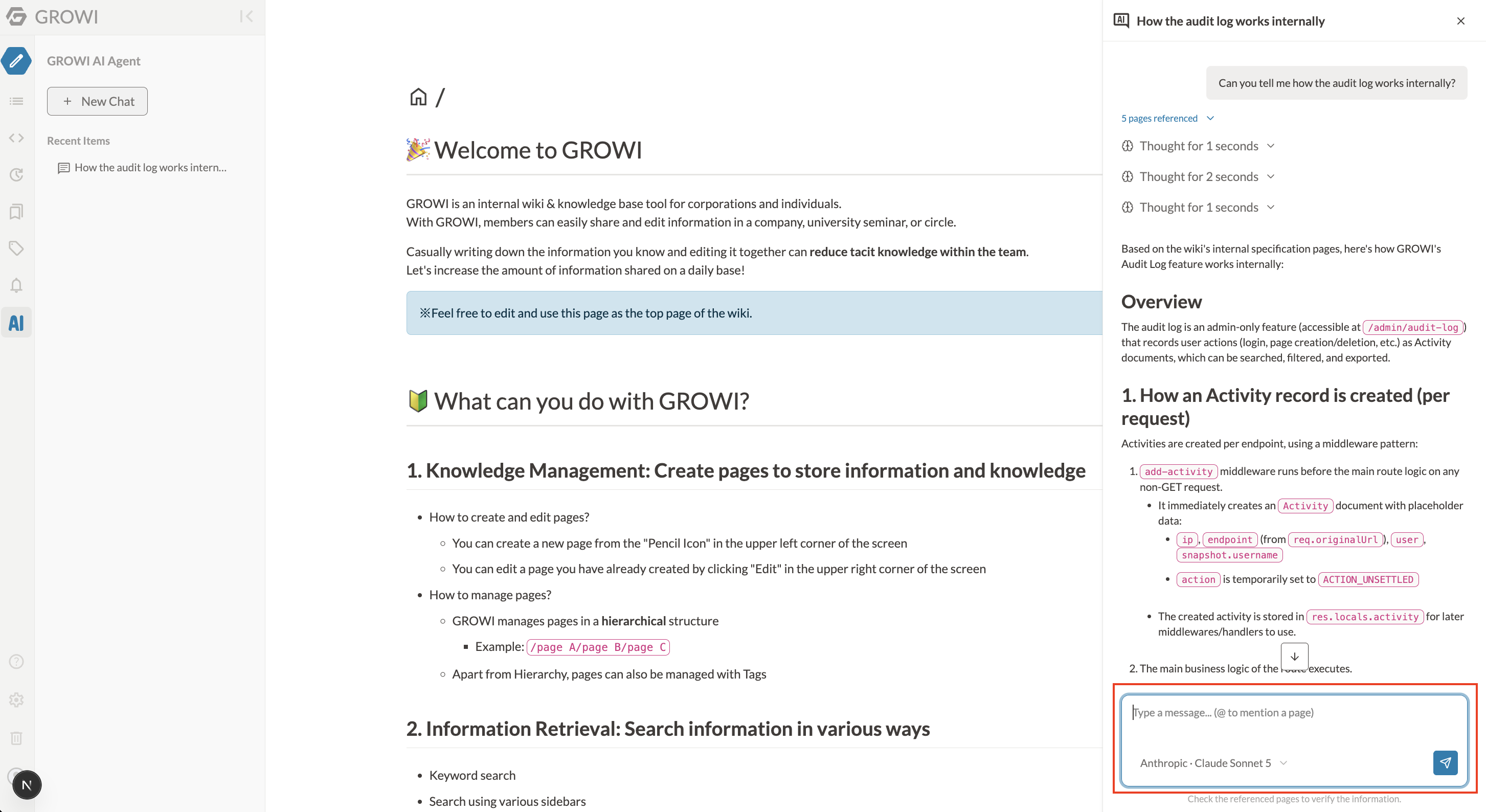Viewport: 1486px width, 812px height.
Task: Expand the '5 pages referenced' list
Action: (x=1167, y=118)
